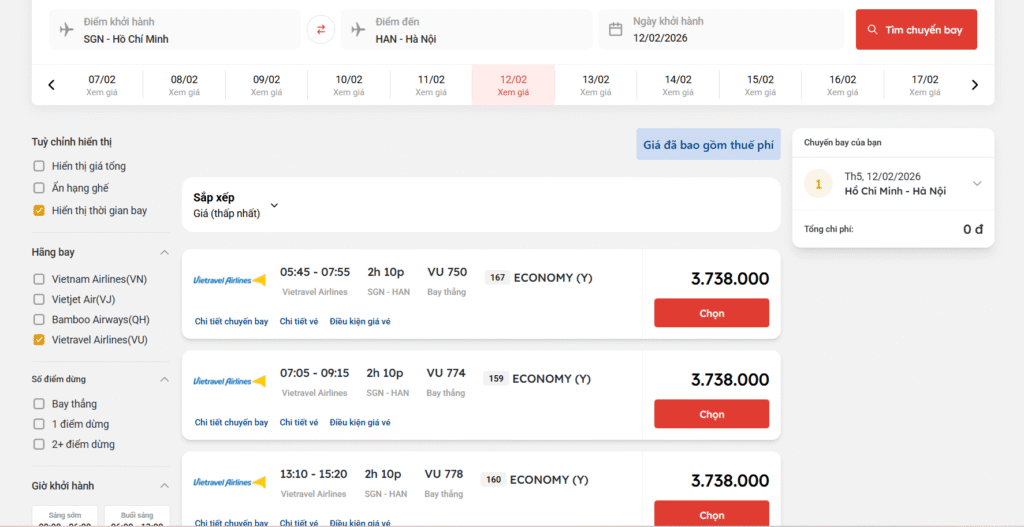
Task: Click previous dates left arrow
Action: tap(52, 85)
